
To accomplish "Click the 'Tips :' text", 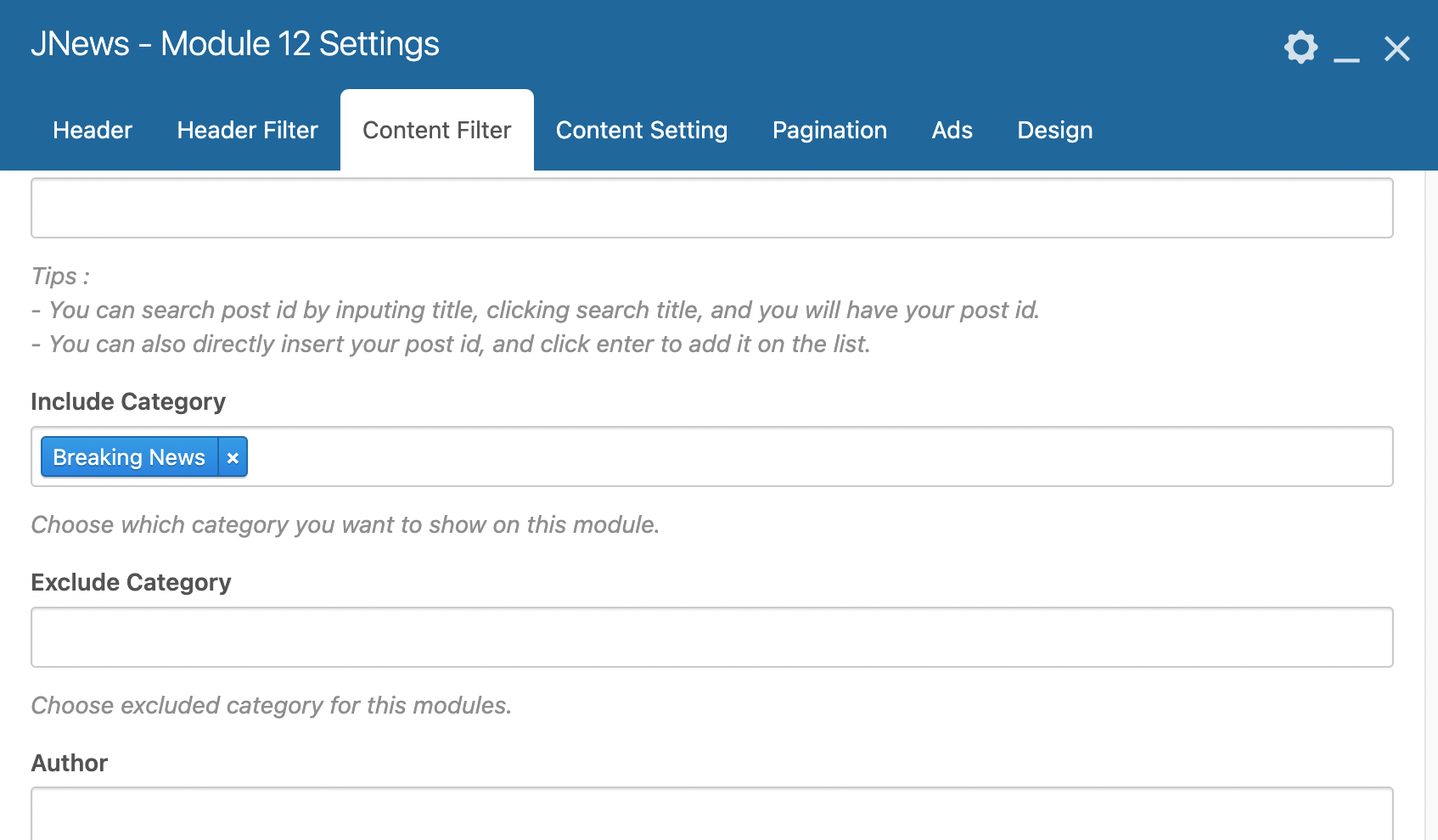I will coord(60,277).
